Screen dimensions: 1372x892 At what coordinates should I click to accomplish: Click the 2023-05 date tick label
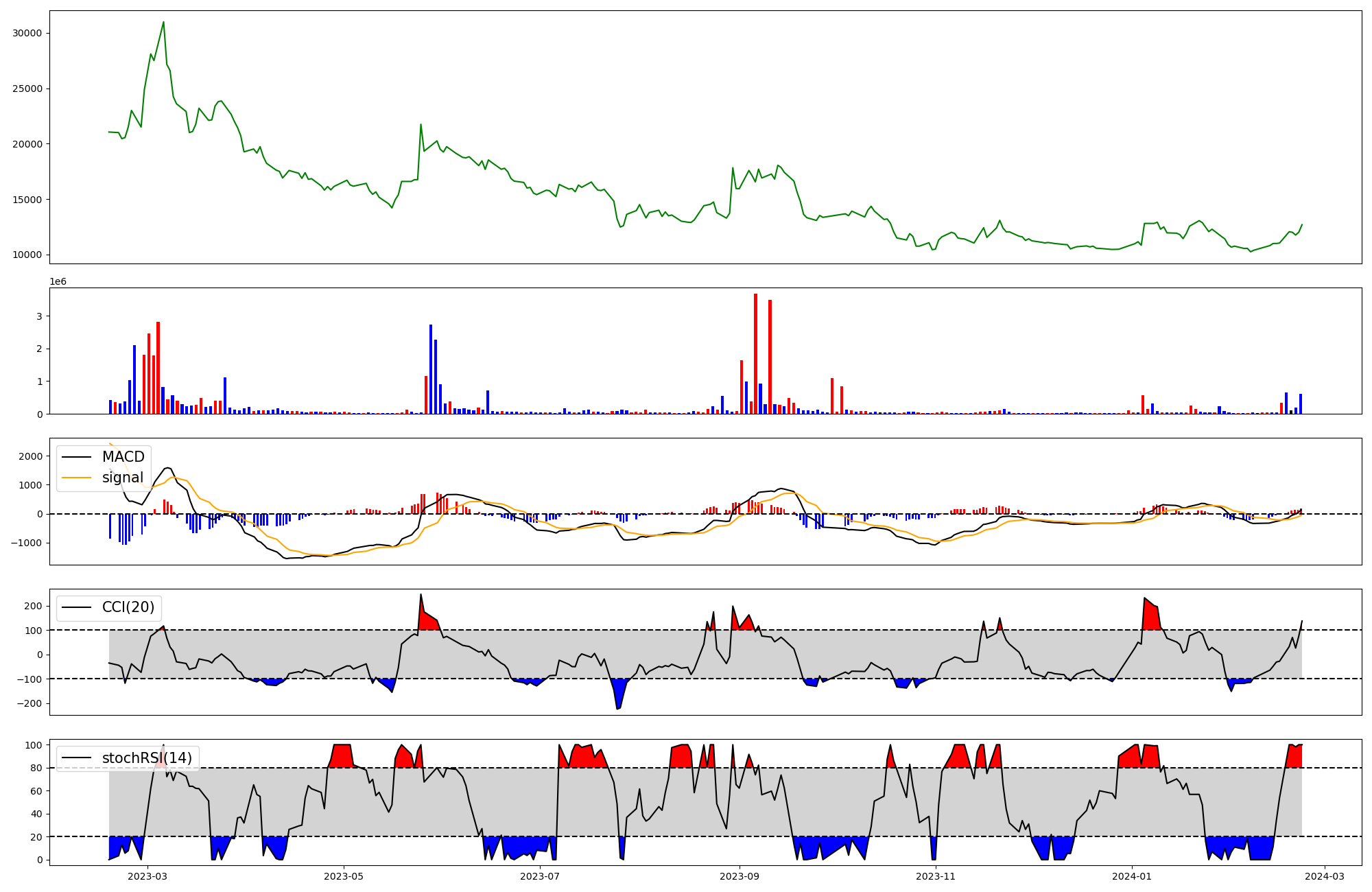coord(343,876)
